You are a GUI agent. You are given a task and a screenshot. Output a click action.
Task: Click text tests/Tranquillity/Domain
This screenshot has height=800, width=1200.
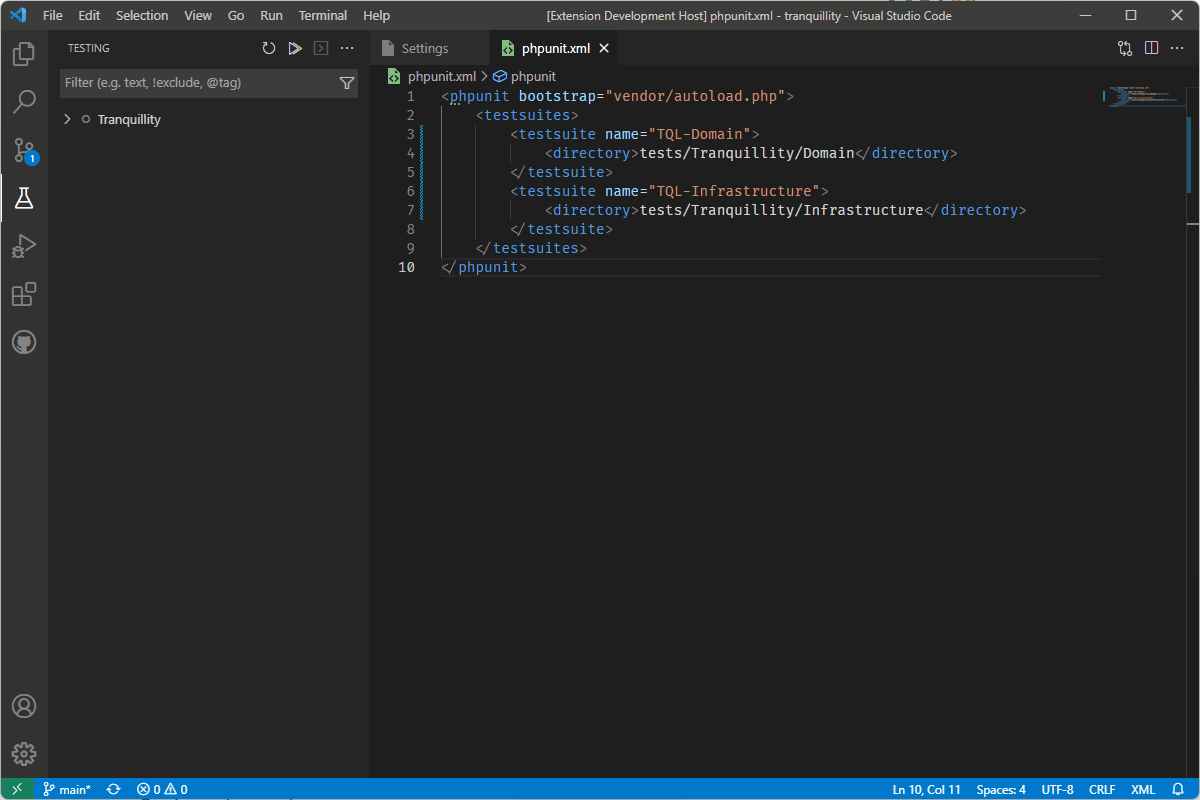point(747,153)
